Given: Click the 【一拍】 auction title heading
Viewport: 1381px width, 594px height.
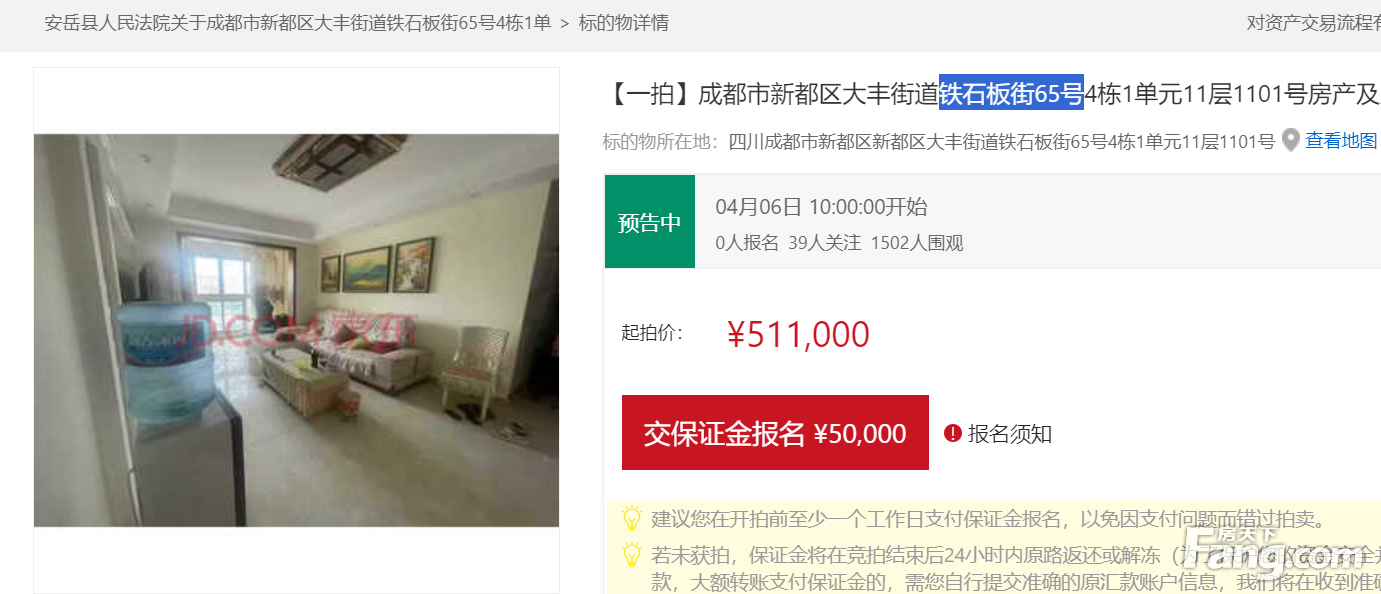Looking at the screenshot, I should point(990,94).
